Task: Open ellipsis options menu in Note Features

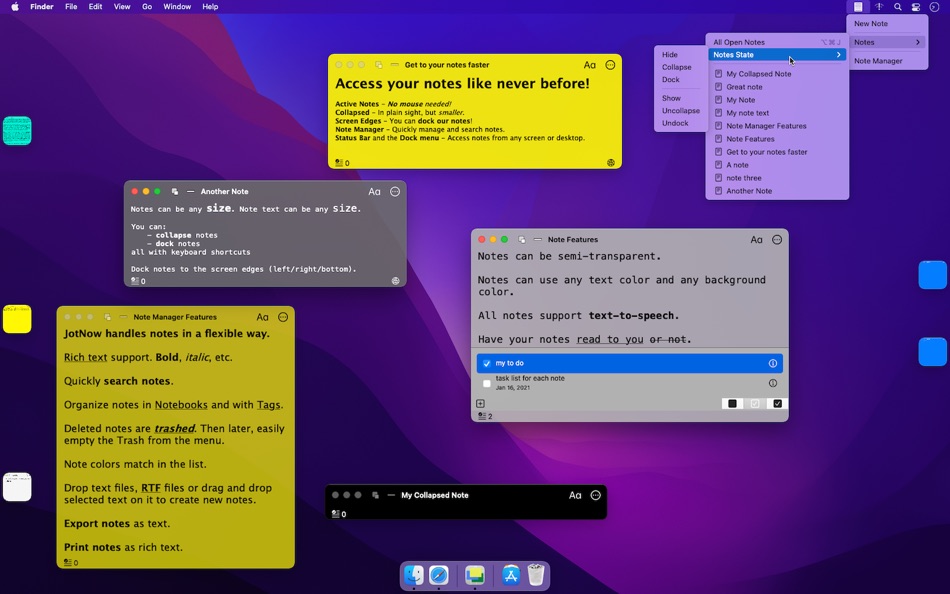Action: 777,239
